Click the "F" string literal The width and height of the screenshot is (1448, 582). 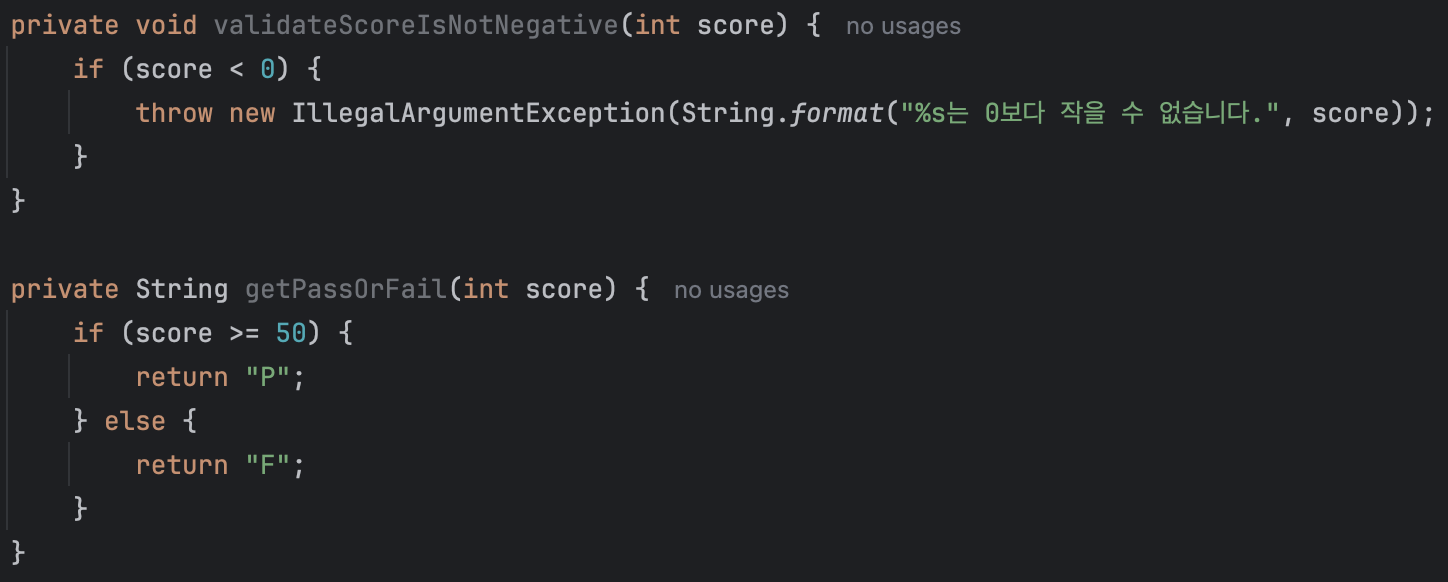267,466
